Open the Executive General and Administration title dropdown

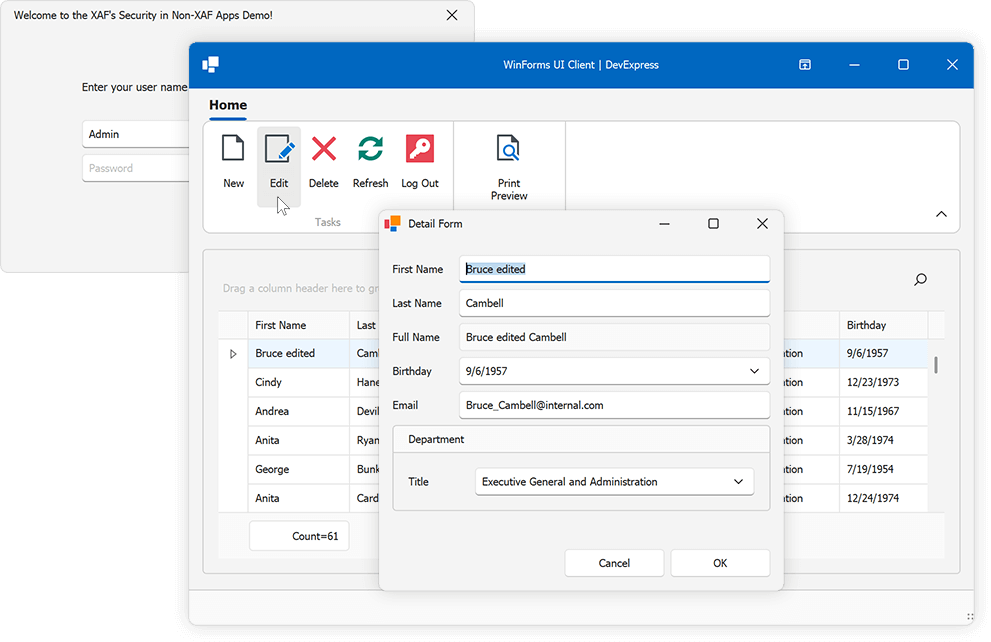[740, 481]
